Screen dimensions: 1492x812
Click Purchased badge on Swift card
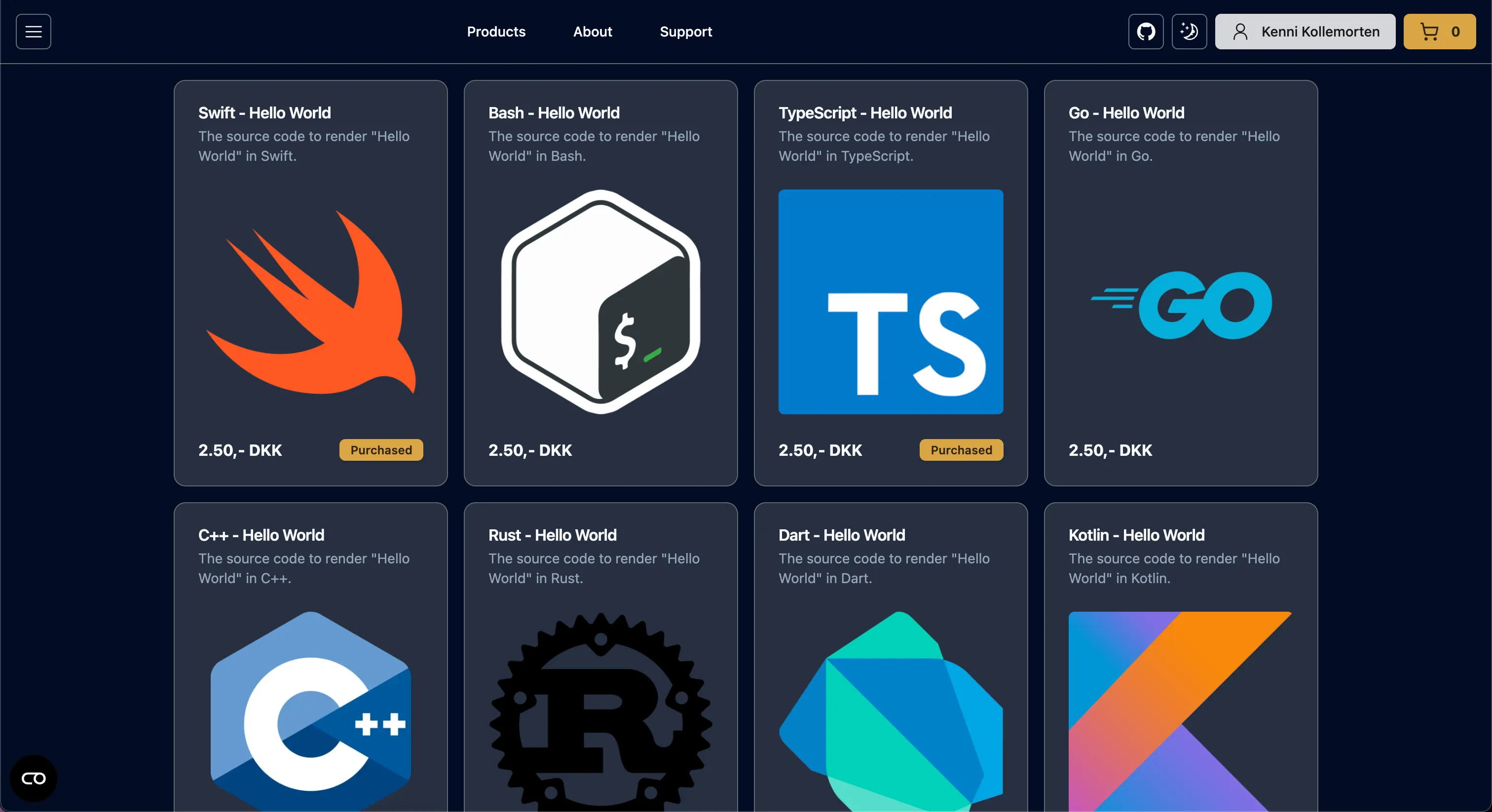[x=381, y=450]
